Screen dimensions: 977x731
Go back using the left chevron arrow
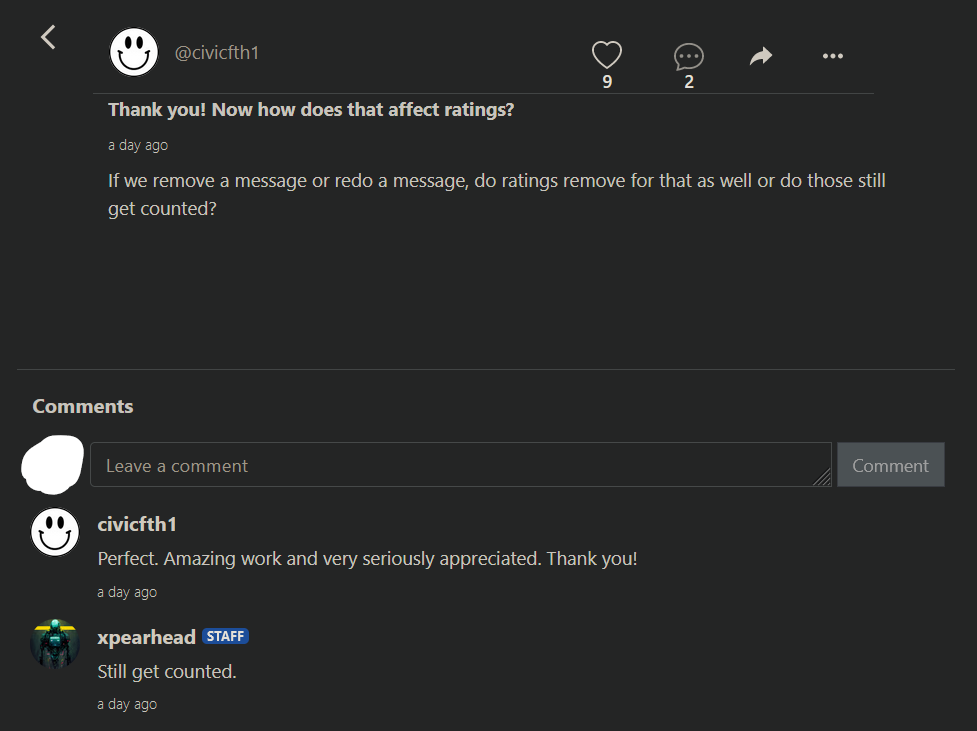coord(48,38)
